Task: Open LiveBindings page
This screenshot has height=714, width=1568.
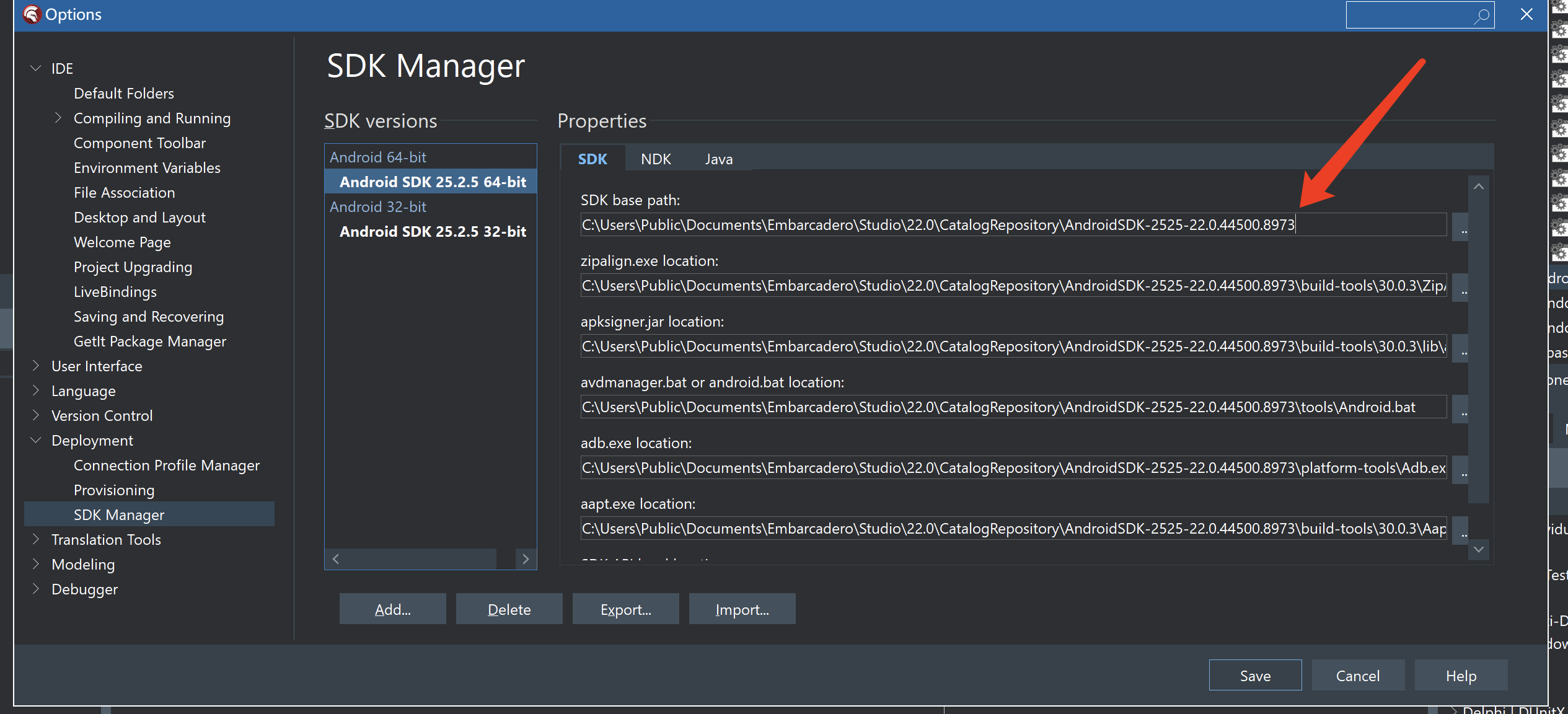Action: coord(115,291)
